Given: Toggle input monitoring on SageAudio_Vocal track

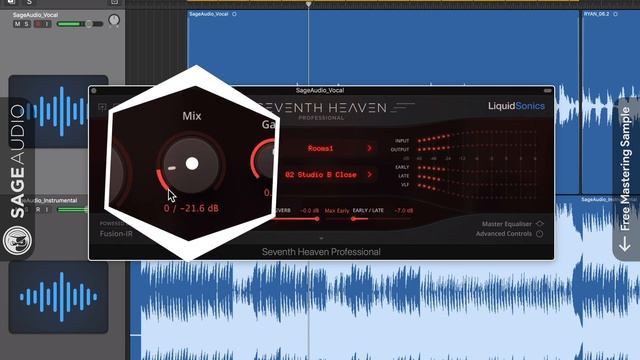Looking at the screenshot, I should tap(47, 24).
